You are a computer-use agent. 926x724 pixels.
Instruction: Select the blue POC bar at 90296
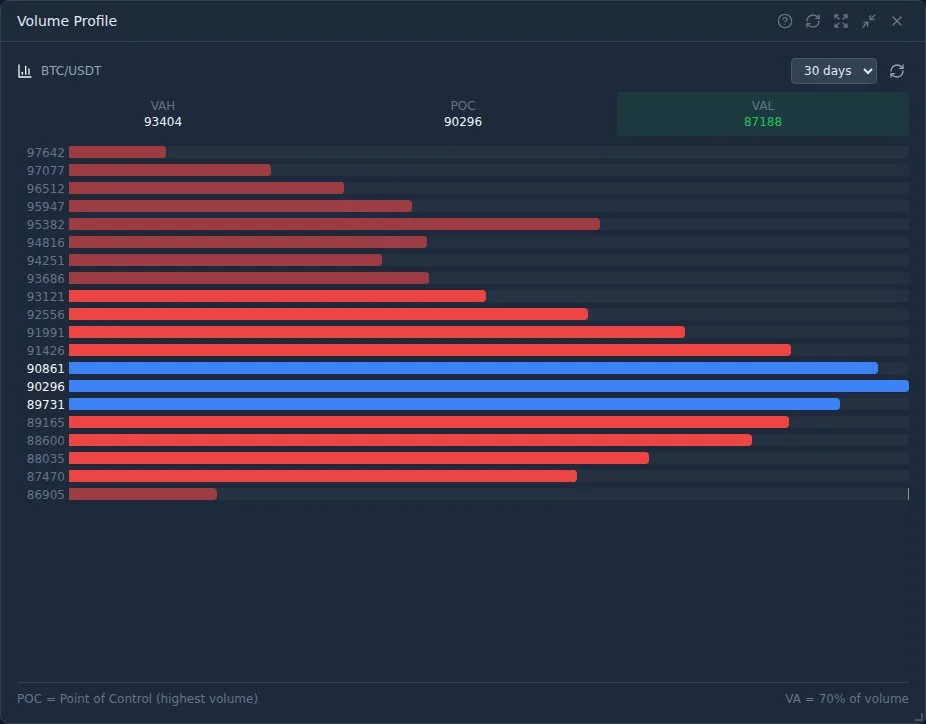pos(489,386)
